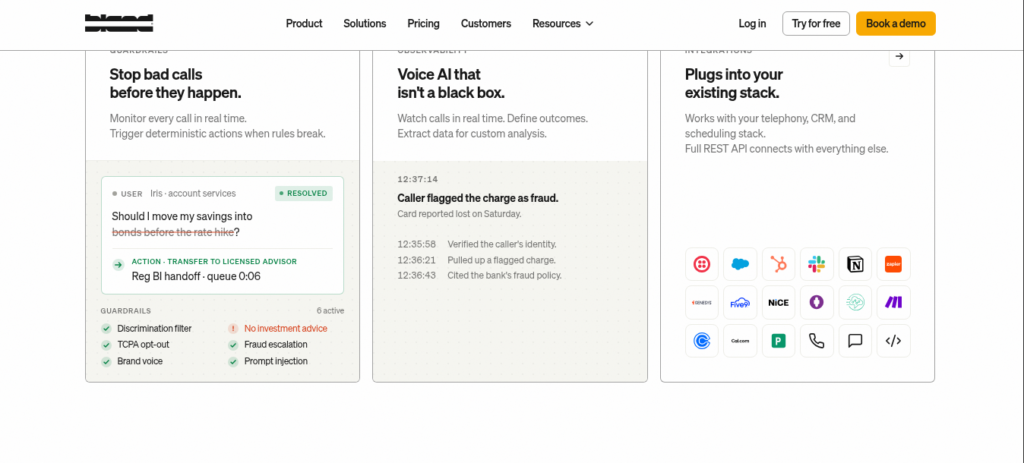The width and height of the screenshot is (1024, 463).
Task: Select the code brackets API icon
Action: [x=893, y=341]
